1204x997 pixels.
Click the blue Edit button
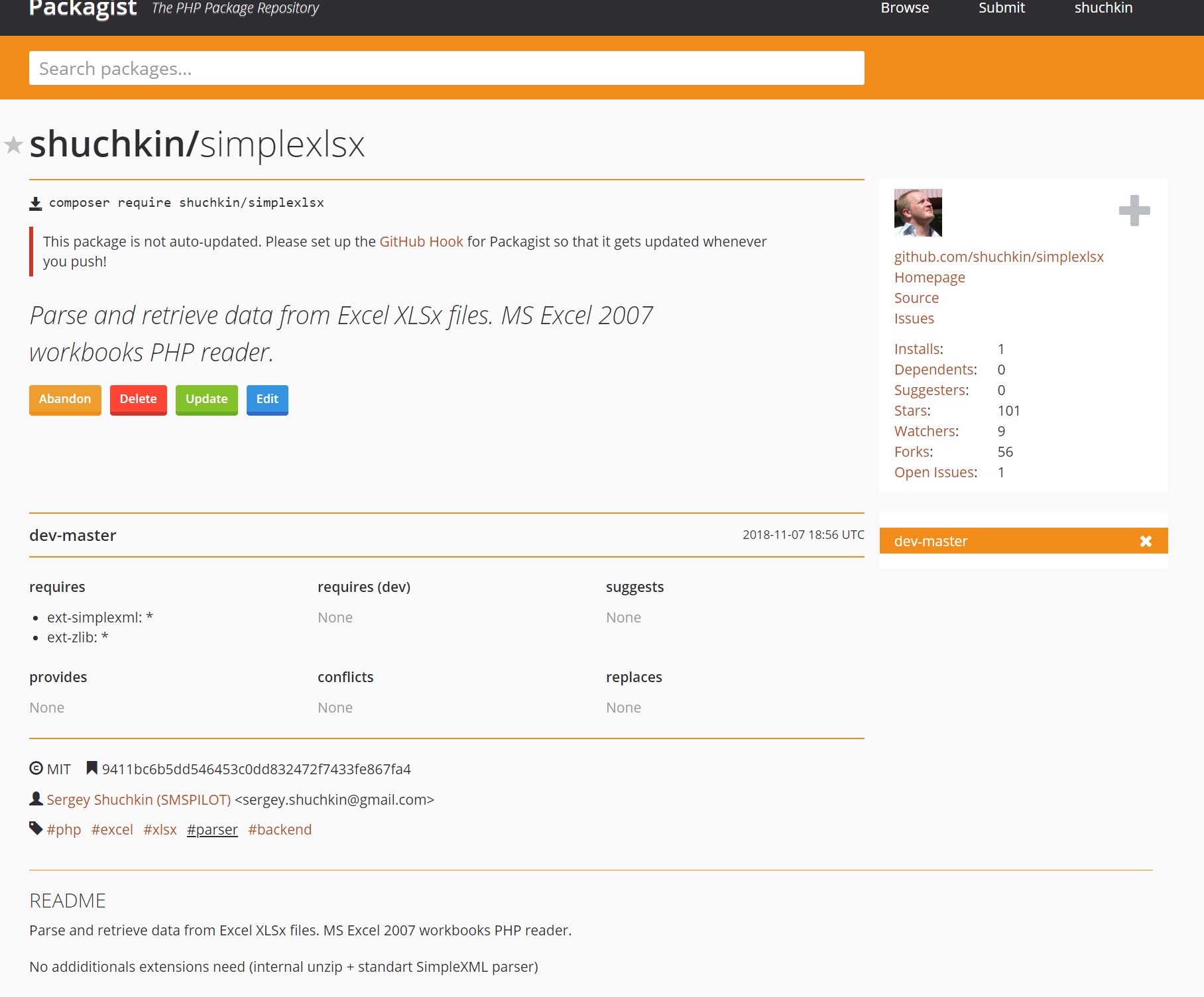tap(267, 400)
